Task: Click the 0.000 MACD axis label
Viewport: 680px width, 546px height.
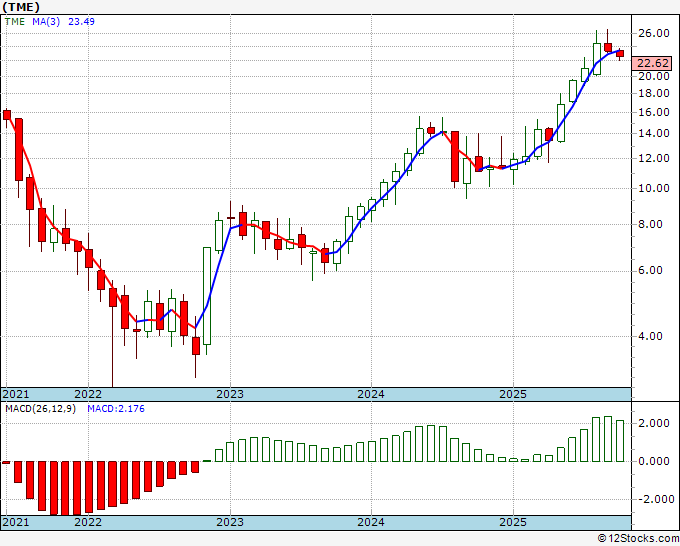Action: point(654,461)
